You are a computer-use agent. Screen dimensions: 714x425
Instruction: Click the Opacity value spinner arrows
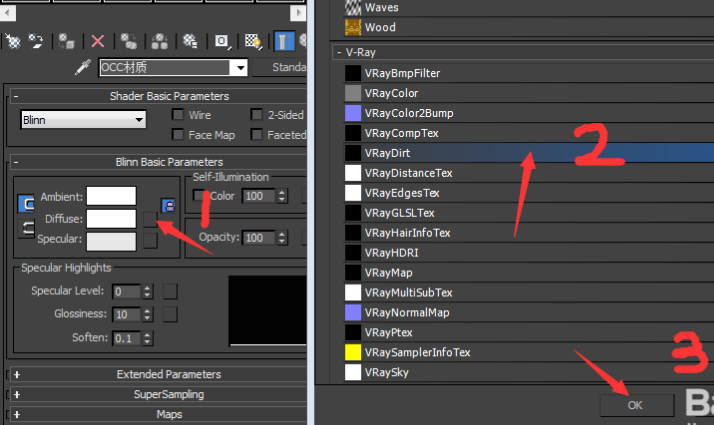(x=282, y=237)
